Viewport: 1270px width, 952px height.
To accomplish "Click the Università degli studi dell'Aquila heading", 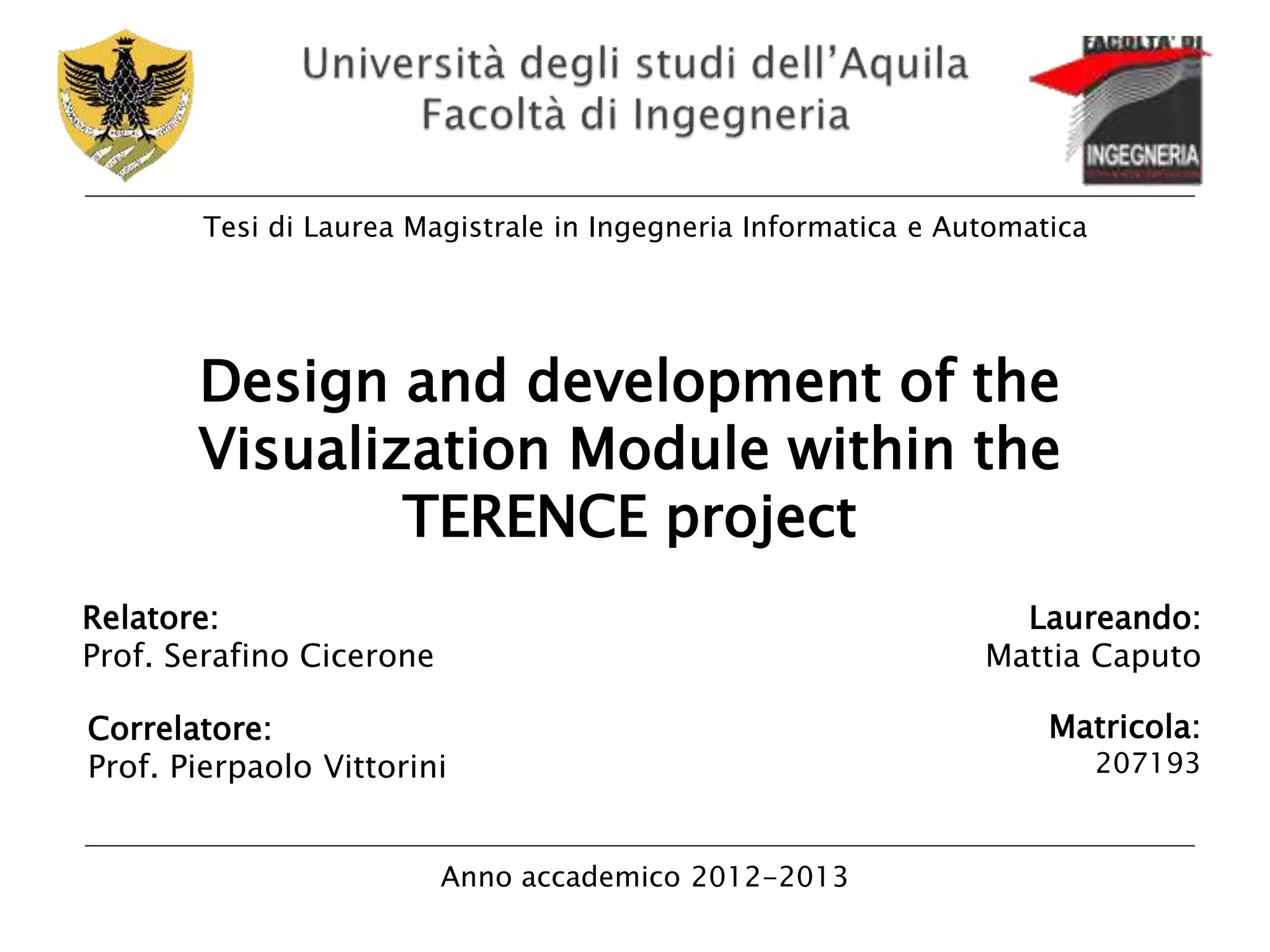I will coord(635,64).
